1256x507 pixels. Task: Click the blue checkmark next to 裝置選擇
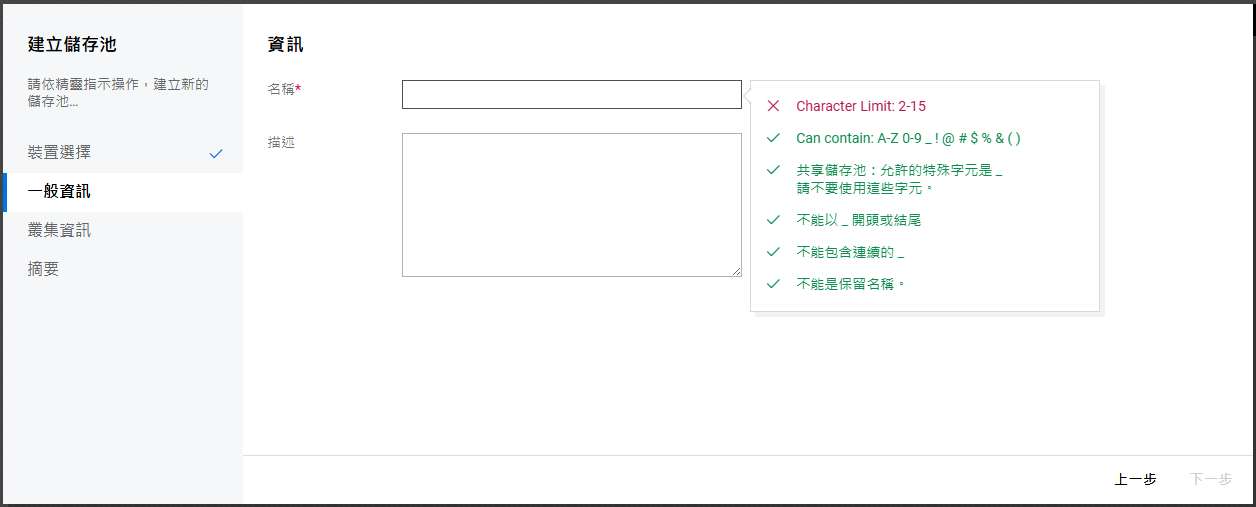click(x=216, y=154)
